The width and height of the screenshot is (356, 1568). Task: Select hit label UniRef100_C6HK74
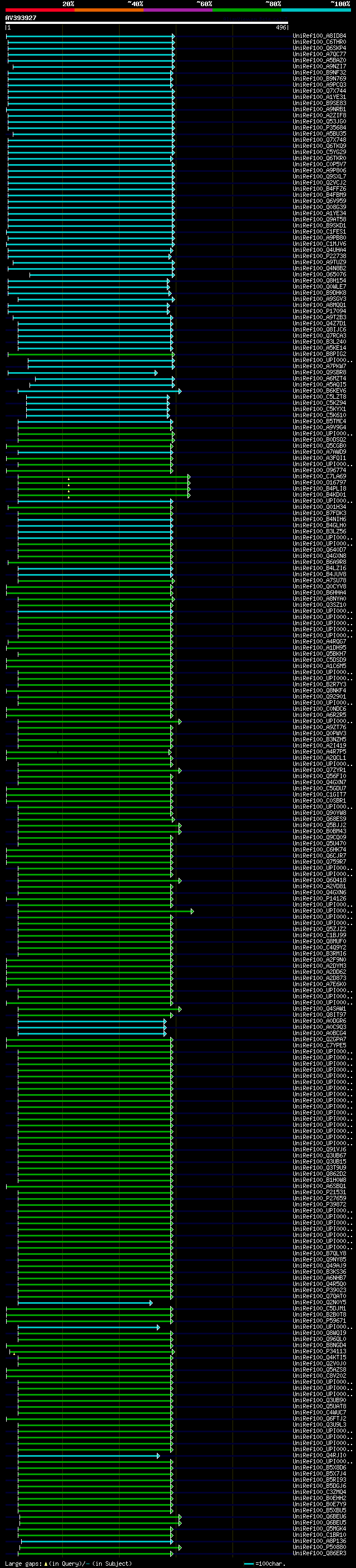(x=319, y=849)
